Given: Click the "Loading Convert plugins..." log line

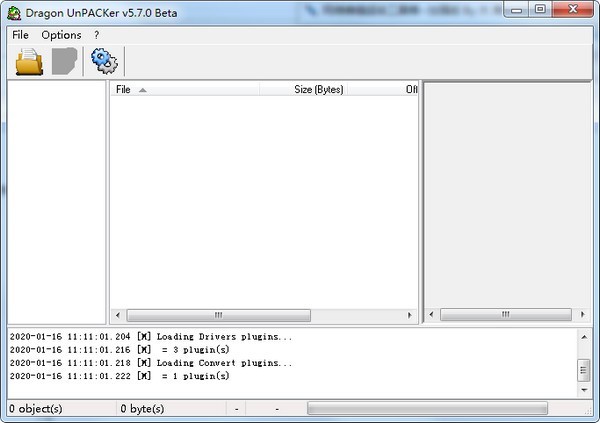Looking at the screenshot, I should 151,363.
